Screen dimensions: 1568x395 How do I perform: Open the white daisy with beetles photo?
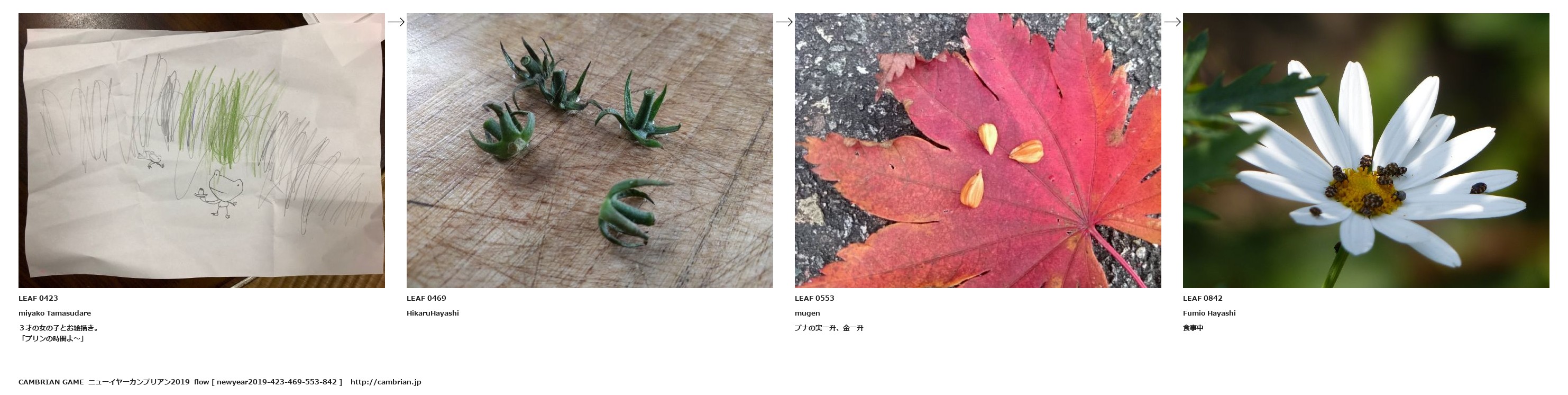click(1366, 150)
